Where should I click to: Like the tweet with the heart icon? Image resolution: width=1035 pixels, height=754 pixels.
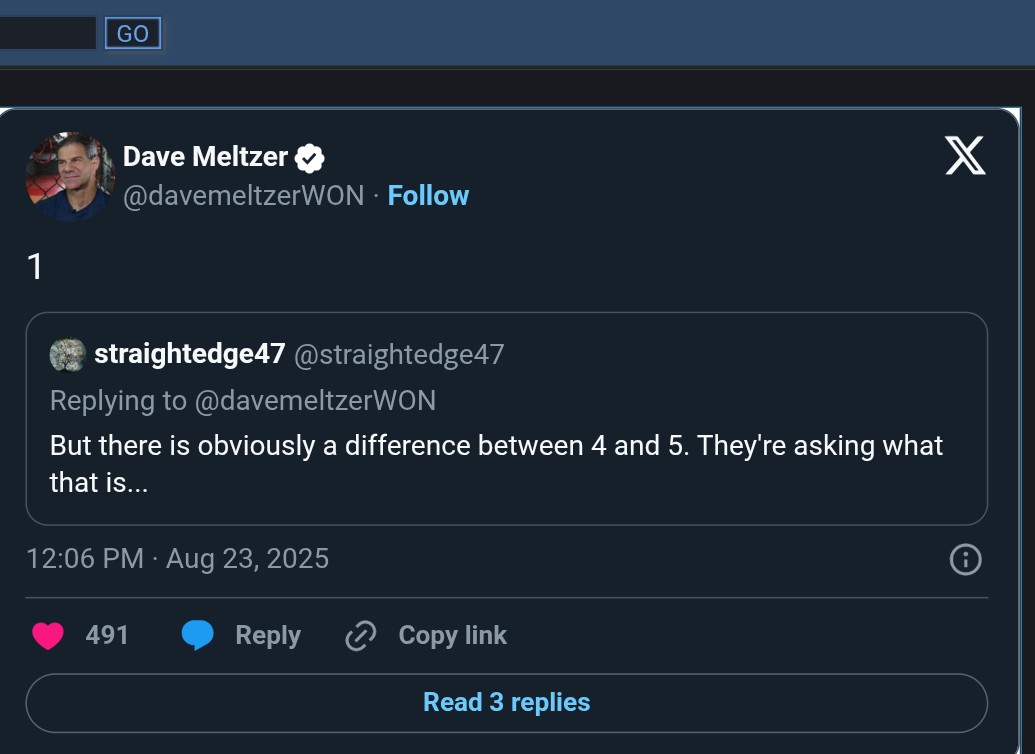coord(48,636)
